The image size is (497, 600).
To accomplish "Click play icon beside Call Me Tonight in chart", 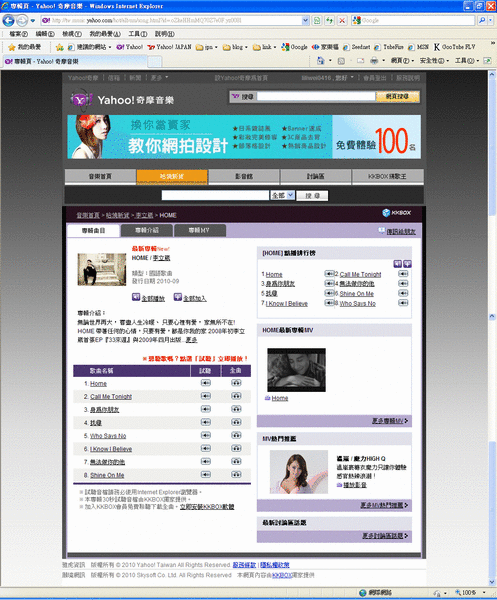I will [403, 274].
